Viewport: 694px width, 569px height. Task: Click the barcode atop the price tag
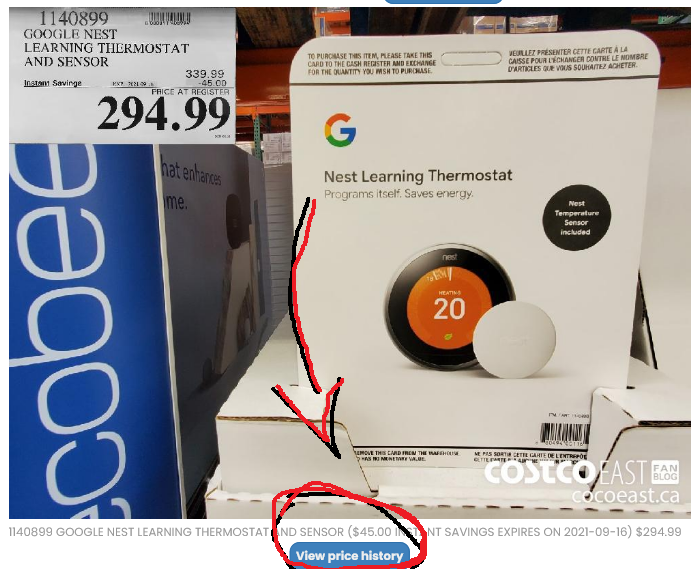(x=167, y=18)
